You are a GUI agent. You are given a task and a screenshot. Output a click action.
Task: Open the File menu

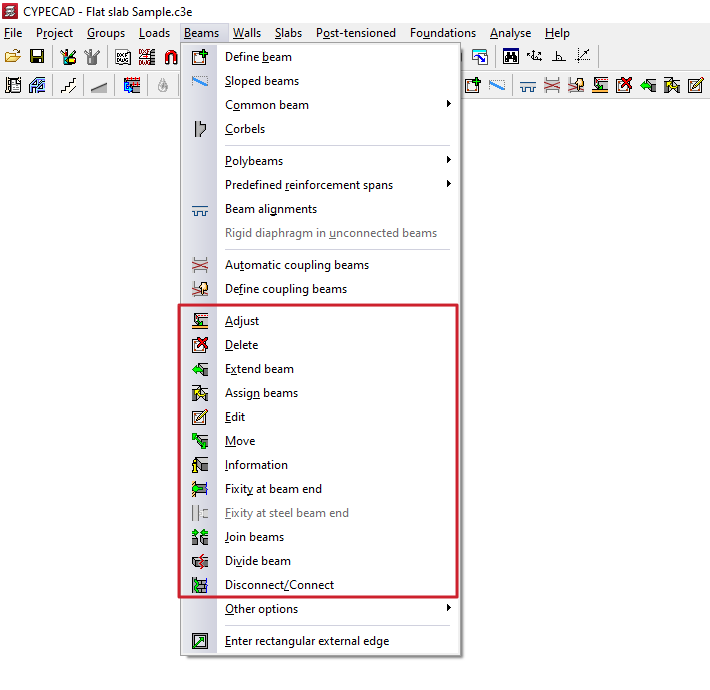13,33
